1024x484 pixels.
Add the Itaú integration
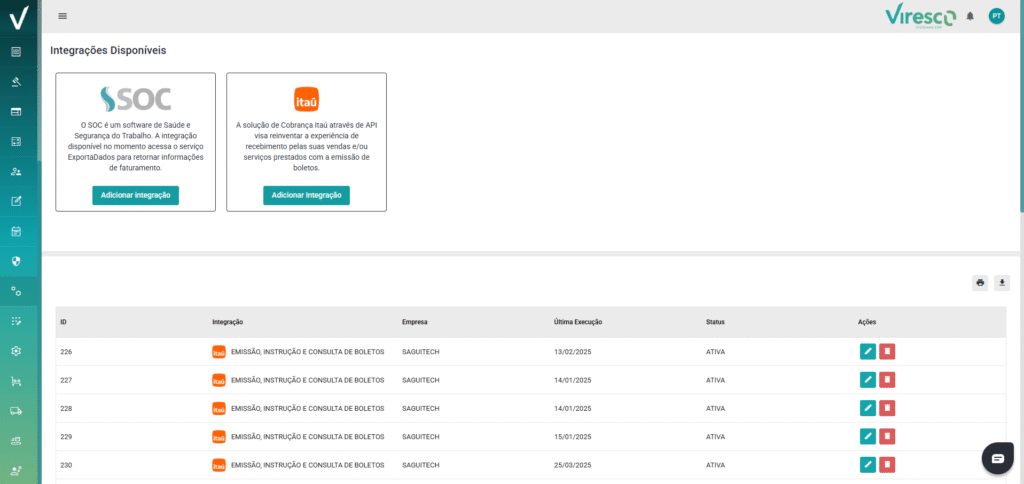[306, 195]
